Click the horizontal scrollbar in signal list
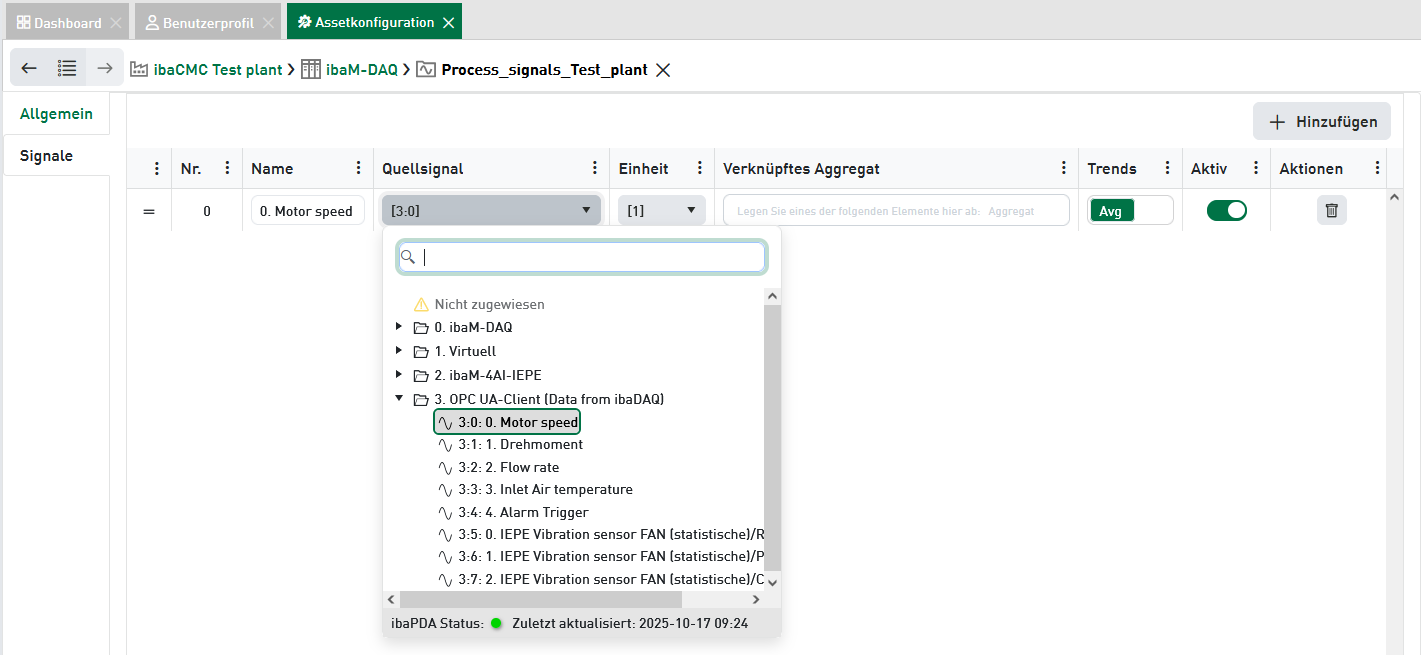The image size is (1421, 655). pyautogui.click(x=540, y=599)
